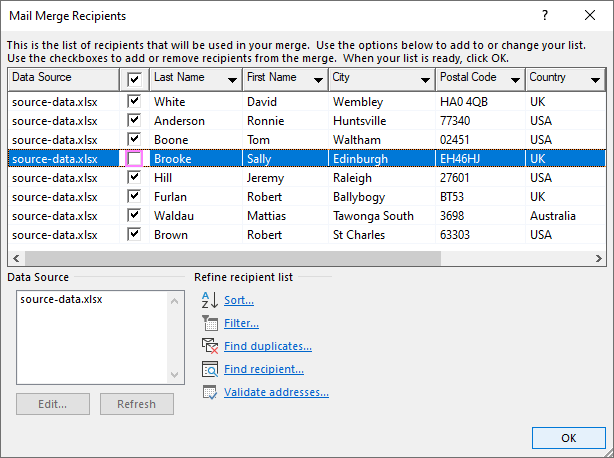This screenshot has width=614, height=458.
Task: Click the Sort A-Z icon
Action: tap(210, 300)
